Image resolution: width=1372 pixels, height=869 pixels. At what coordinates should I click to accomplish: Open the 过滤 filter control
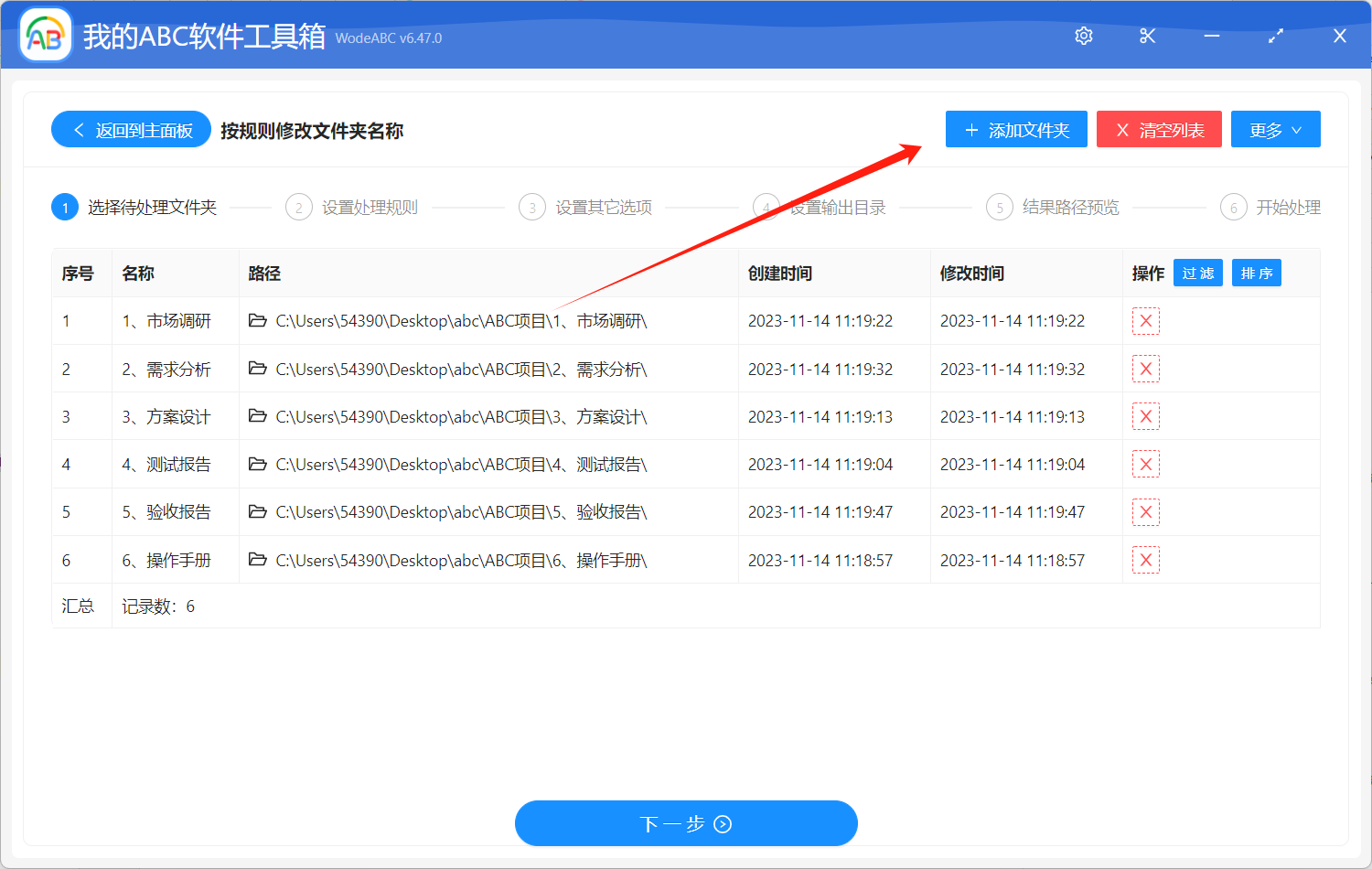coord(1197,272)
